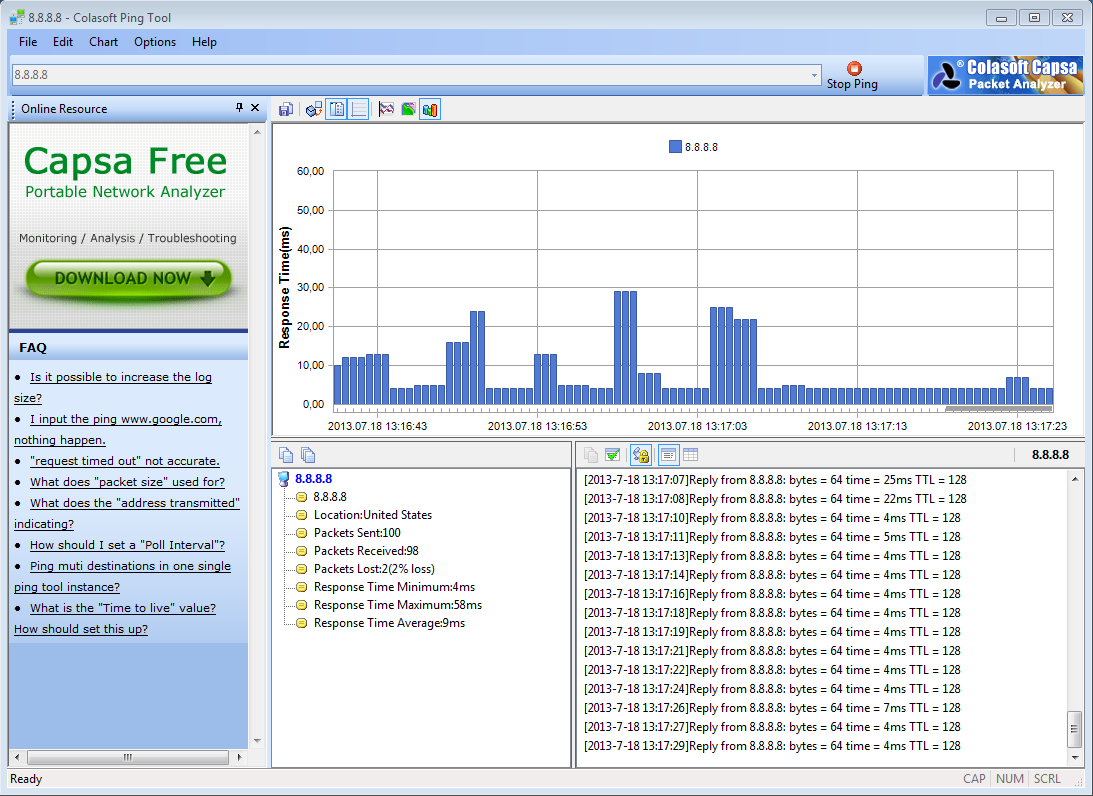Open the File menu
The image size is (1093, 796).
pyautogui.click(x=28, y=42)
